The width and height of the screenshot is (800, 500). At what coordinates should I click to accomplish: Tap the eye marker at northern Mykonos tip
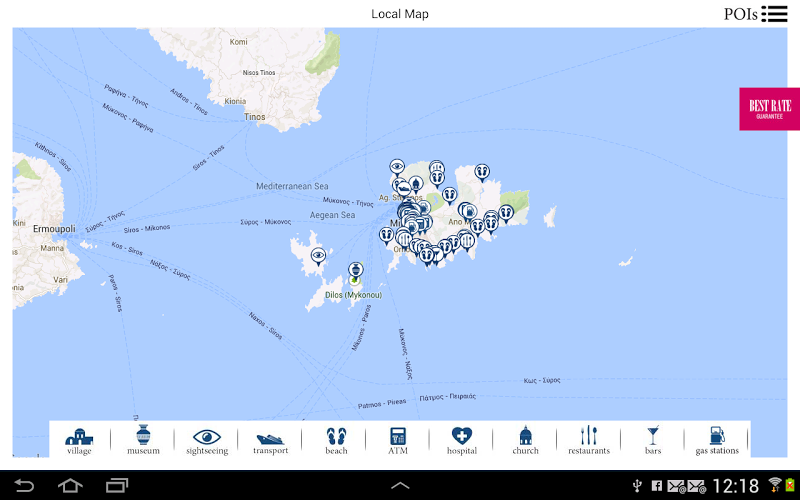click(x=397, y=167)
